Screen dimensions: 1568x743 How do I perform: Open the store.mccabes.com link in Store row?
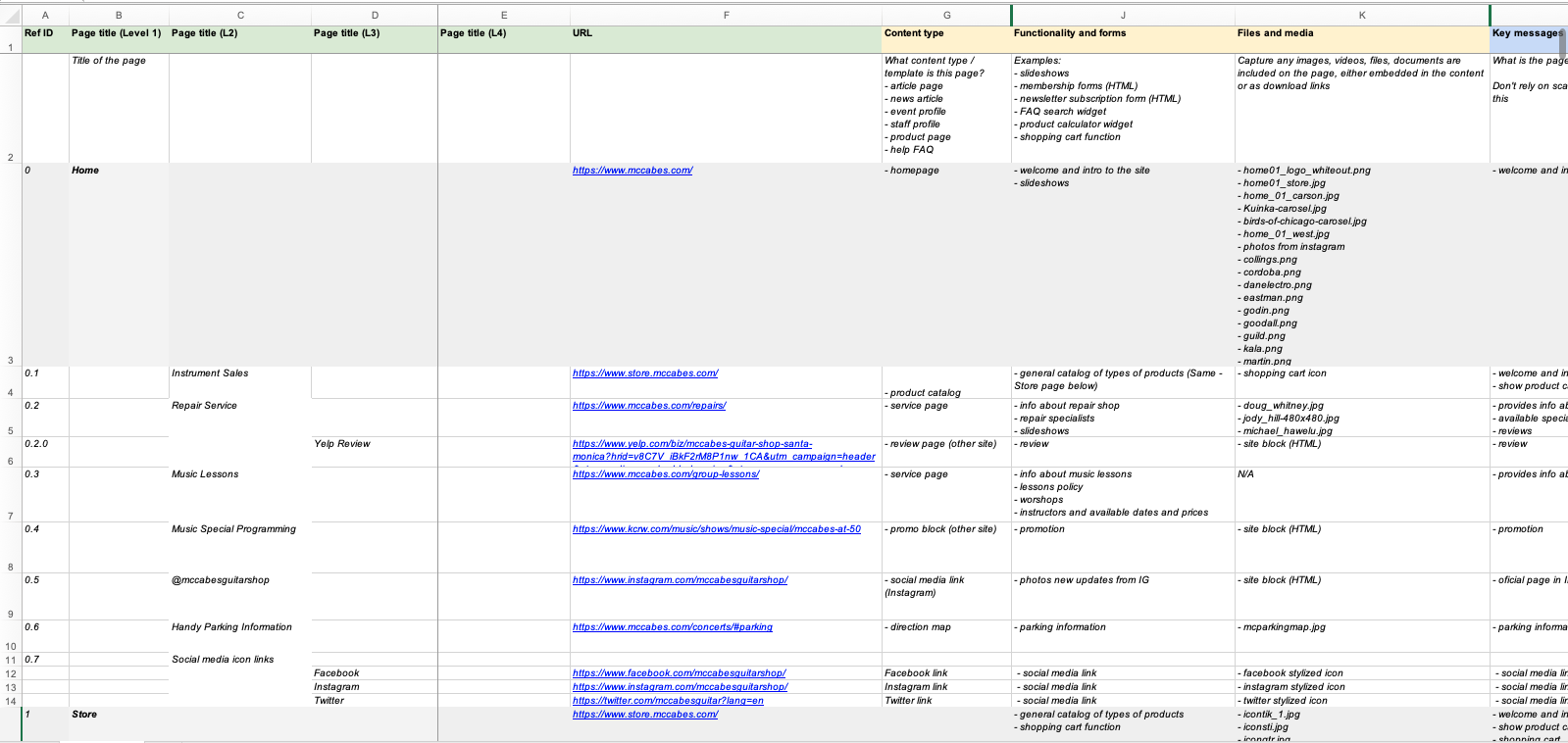tap(645, 715)
